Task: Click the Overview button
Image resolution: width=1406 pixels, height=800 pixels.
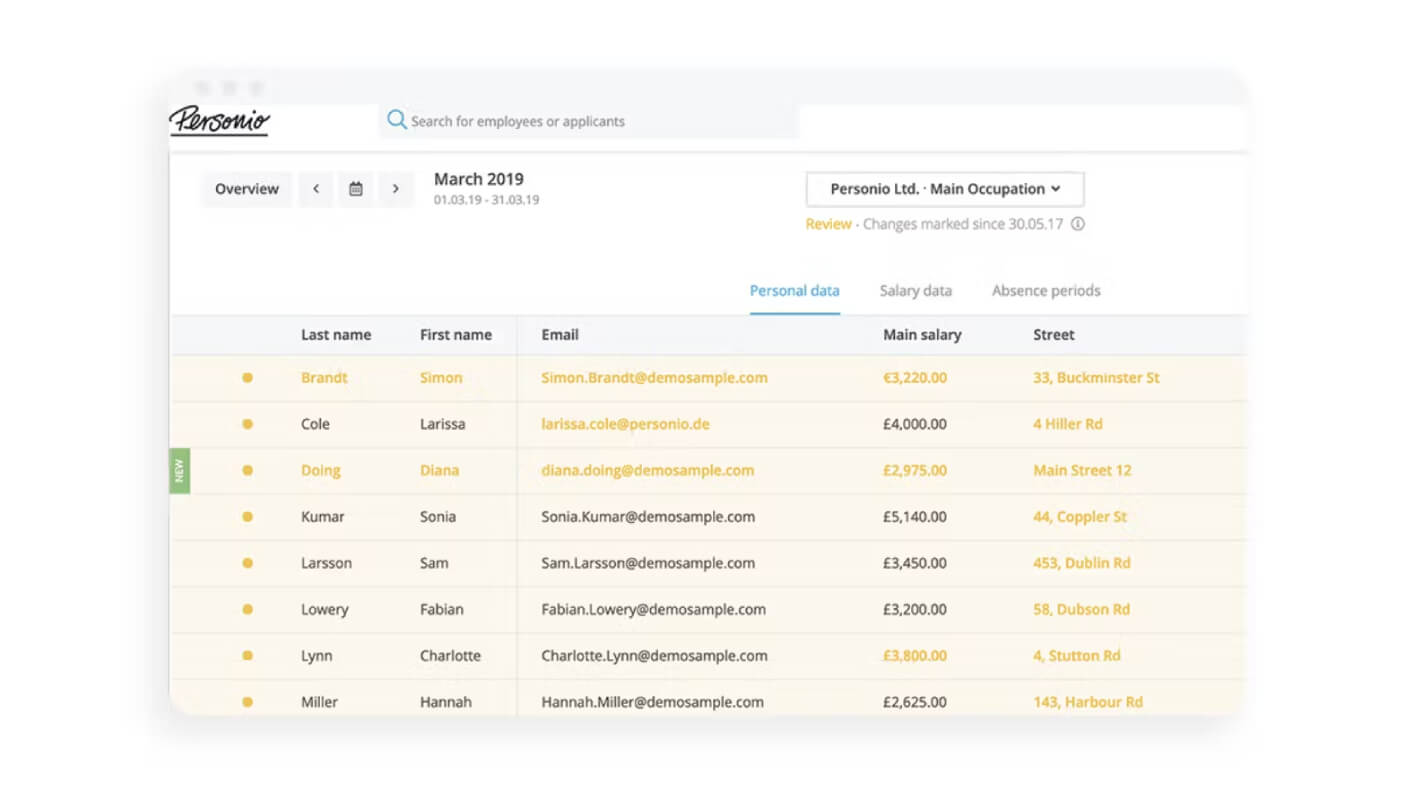Action: (247, 189)
